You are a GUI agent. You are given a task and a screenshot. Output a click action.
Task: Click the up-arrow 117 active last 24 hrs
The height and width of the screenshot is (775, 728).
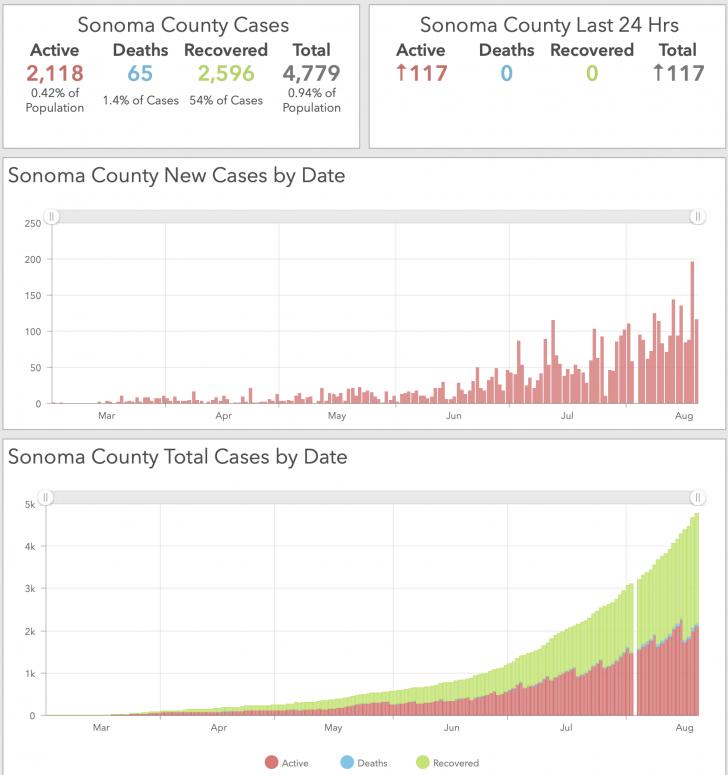pyautogui.click(x=421, y=73)
